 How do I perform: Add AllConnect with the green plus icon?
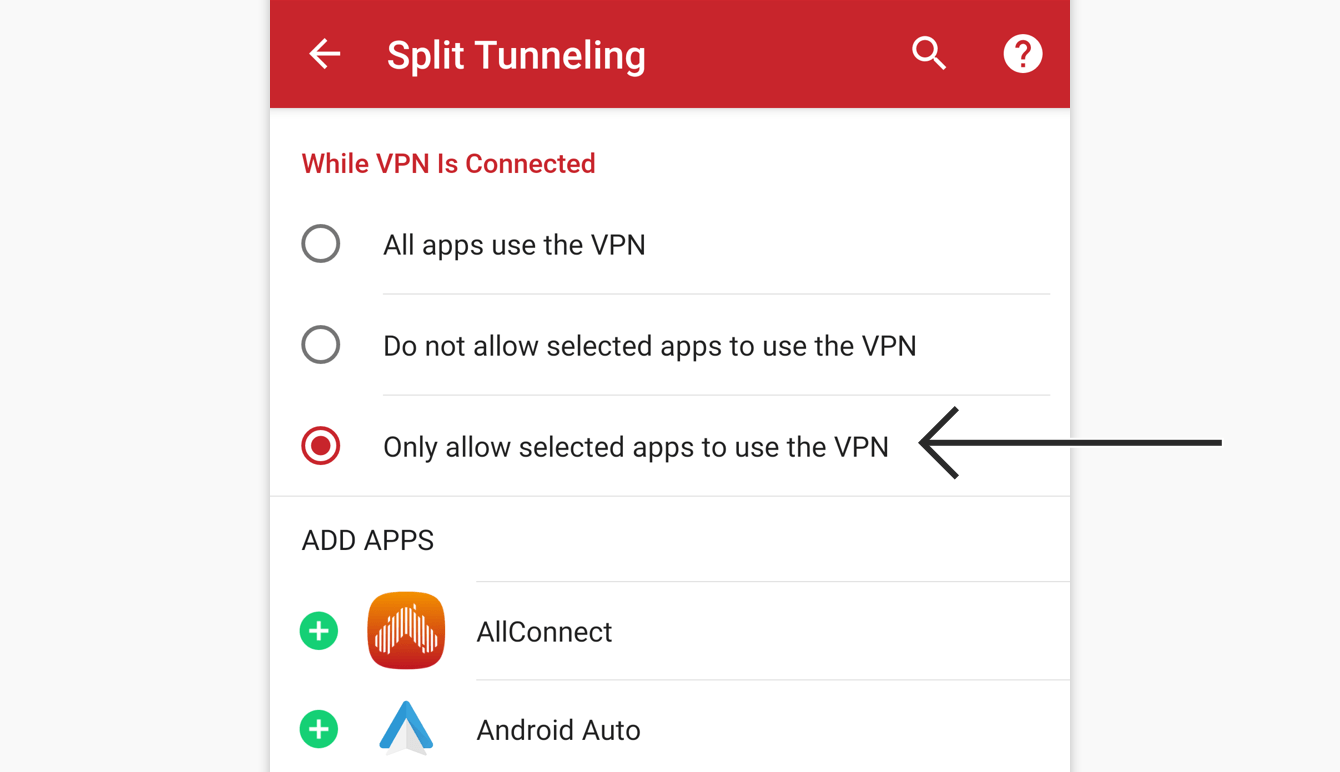click(x=319, y=631)
